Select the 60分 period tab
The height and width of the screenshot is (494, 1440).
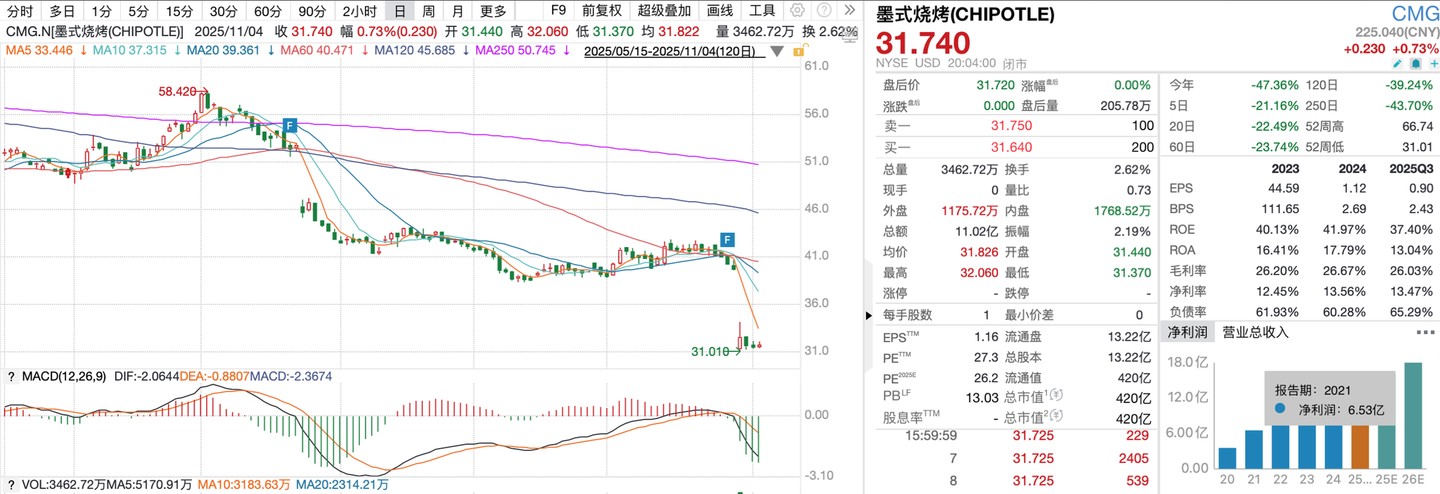click(268, 11)
